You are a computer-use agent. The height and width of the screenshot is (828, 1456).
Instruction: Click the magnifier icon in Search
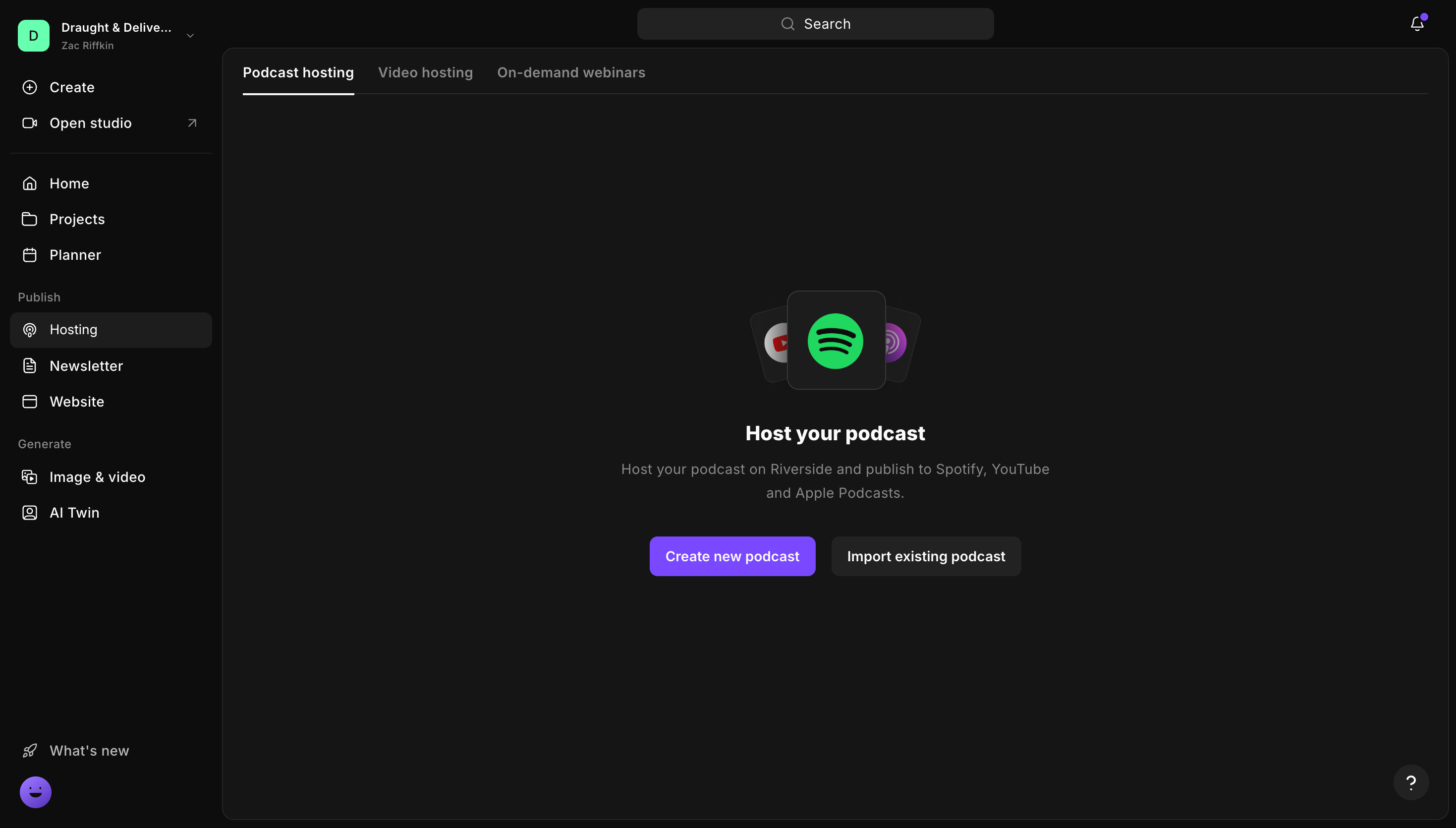pyautogui.click(x=787, y=24)
